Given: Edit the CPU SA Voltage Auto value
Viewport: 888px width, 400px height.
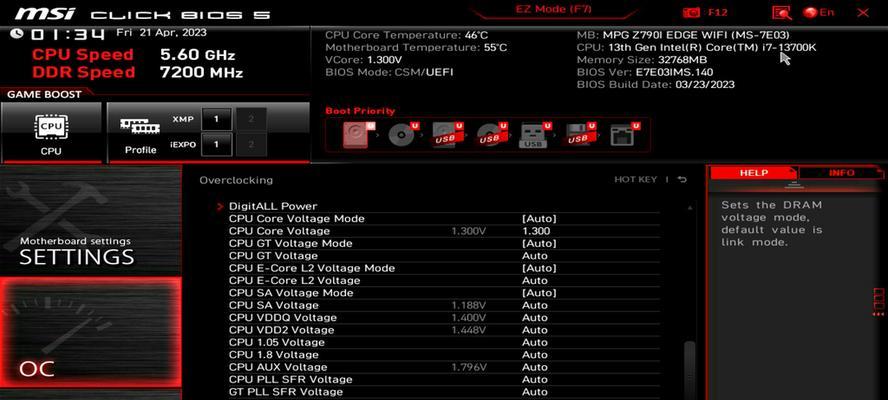Looking at the screenshot, I should [535, 305].
